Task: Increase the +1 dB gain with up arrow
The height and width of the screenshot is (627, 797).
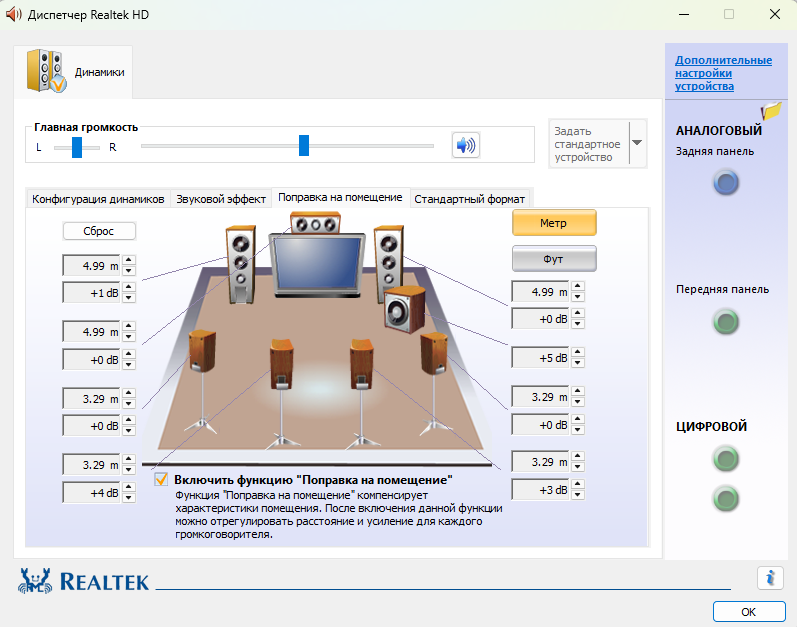Action: pyautogui.click(x=129, y=288)
